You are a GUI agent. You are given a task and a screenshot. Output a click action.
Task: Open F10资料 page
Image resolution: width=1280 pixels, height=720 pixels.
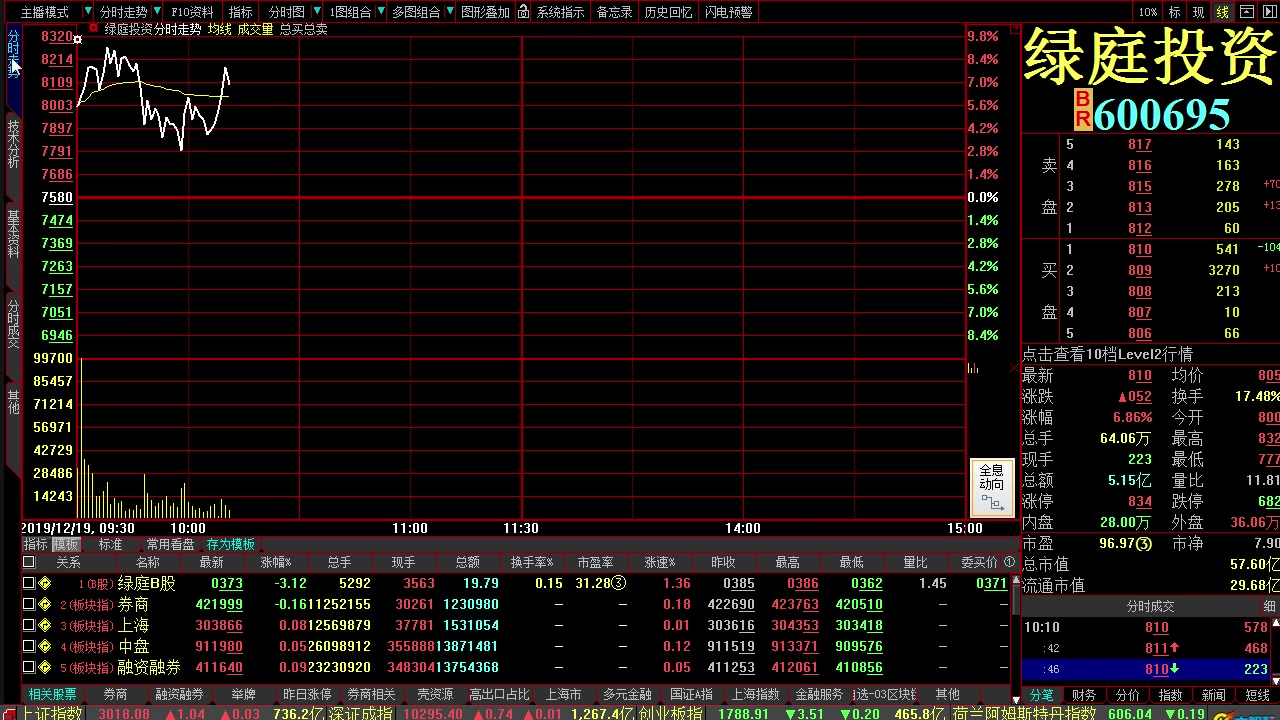[x=192, y=12]
